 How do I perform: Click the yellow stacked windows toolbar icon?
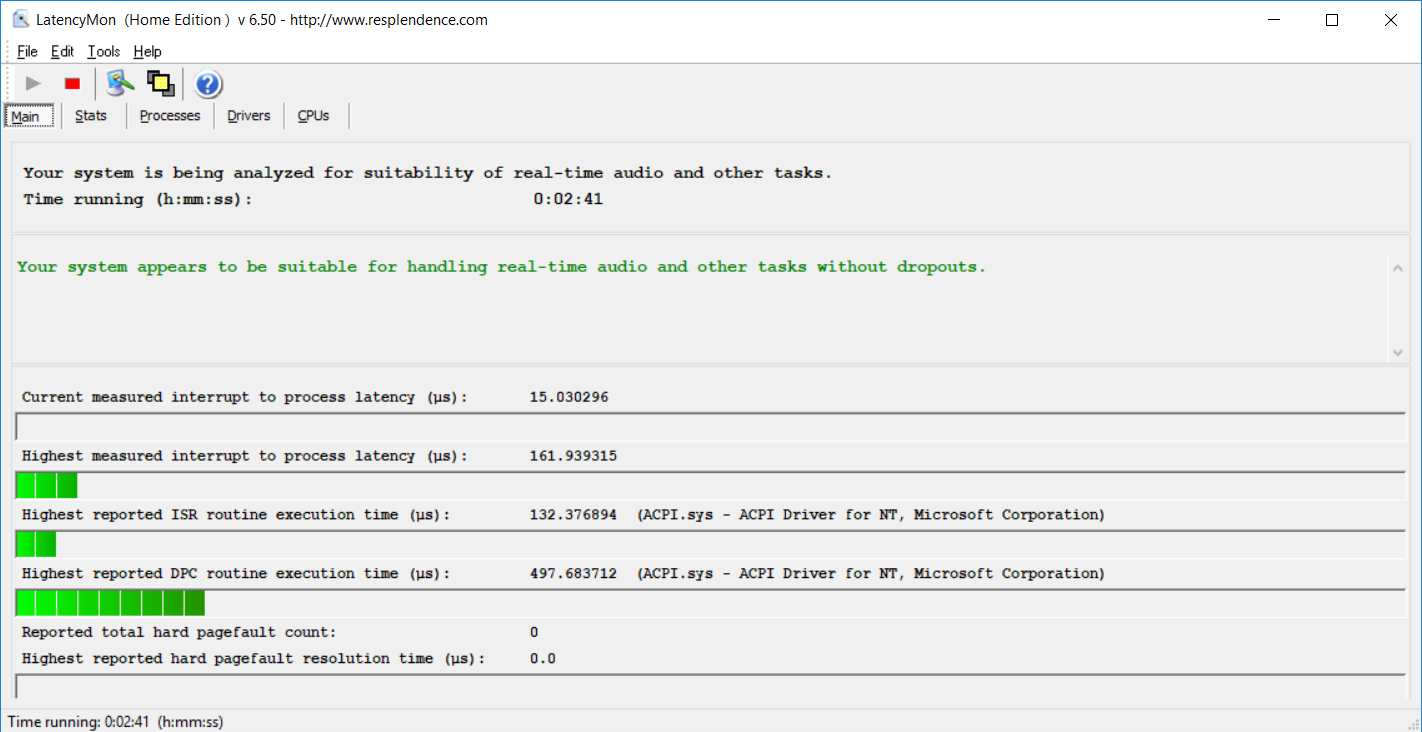coord(160,84)
